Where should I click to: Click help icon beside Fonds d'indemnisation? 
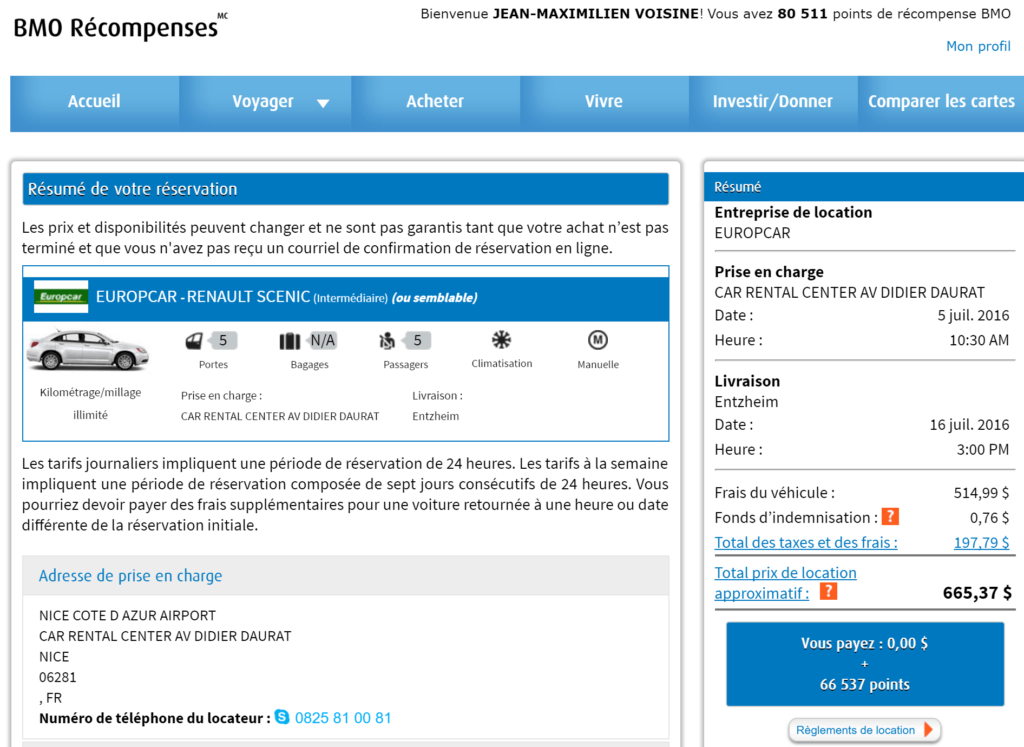point(890,517)
